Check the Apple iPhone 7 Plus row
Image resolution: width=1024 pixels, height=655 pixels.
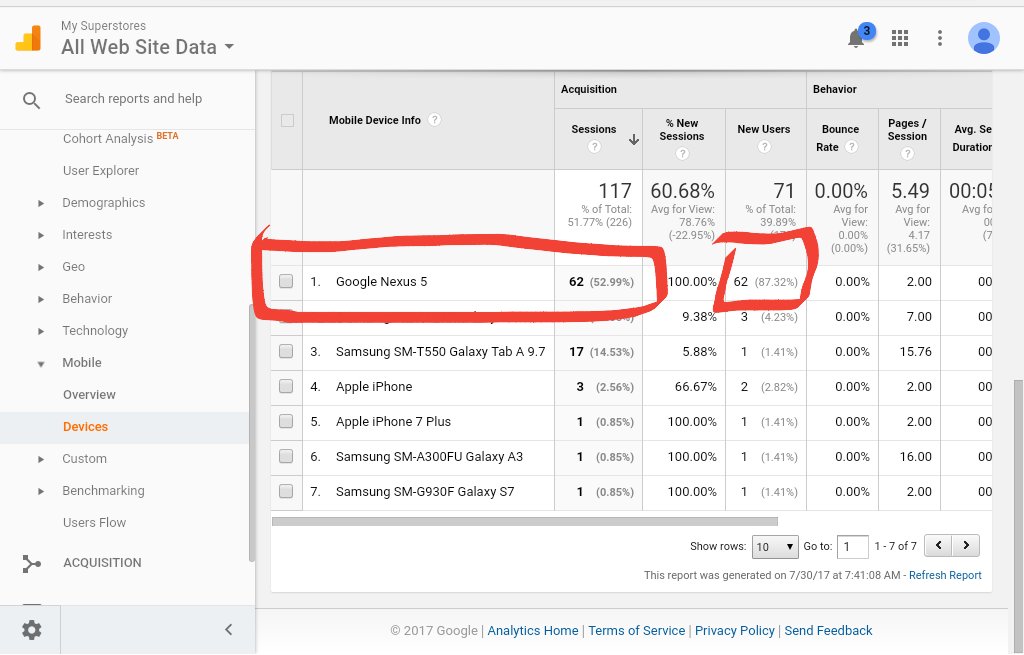point(286,421)
